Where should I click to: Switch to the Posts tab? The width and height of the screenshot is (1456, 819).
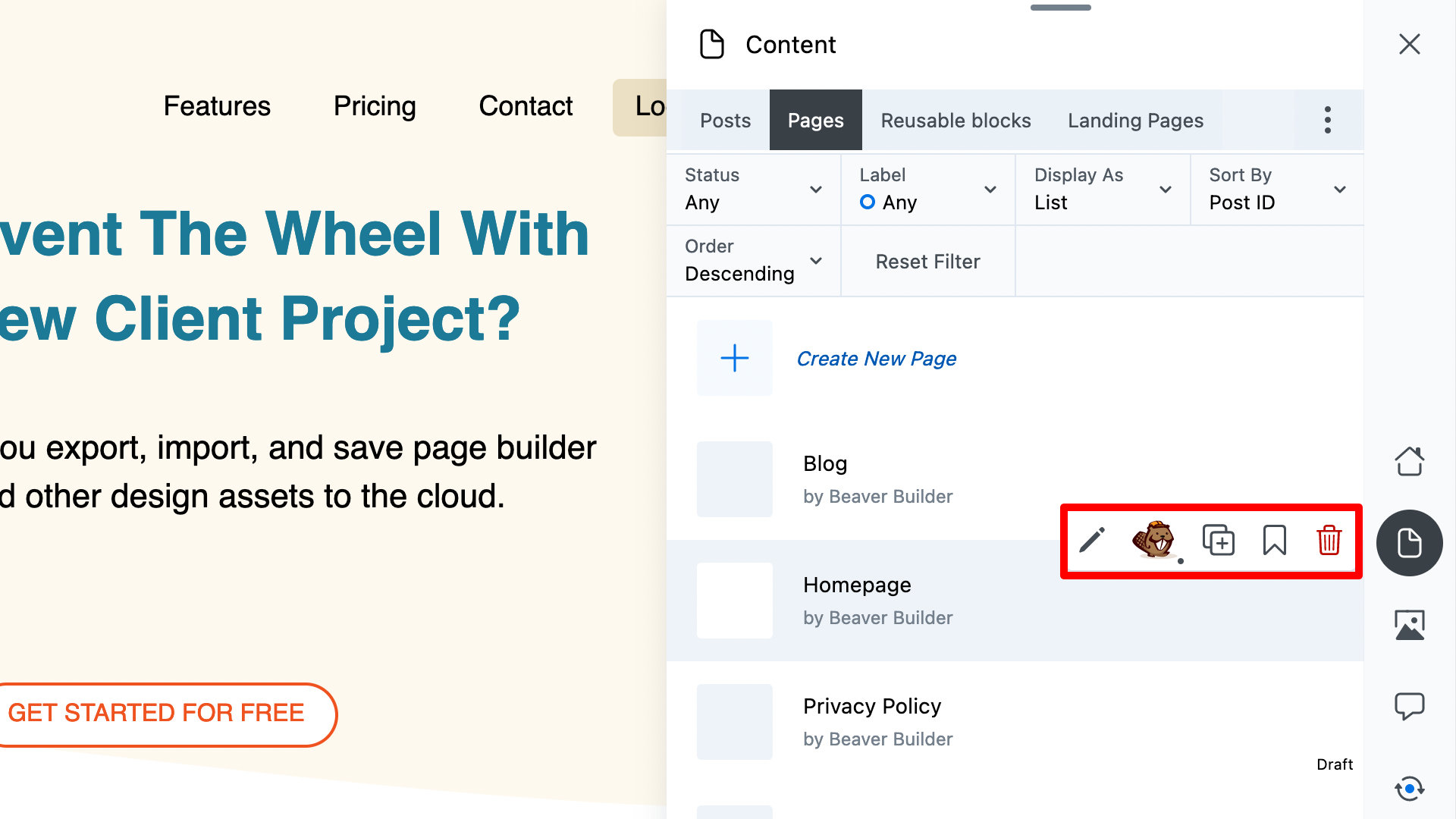click(725, 120)
